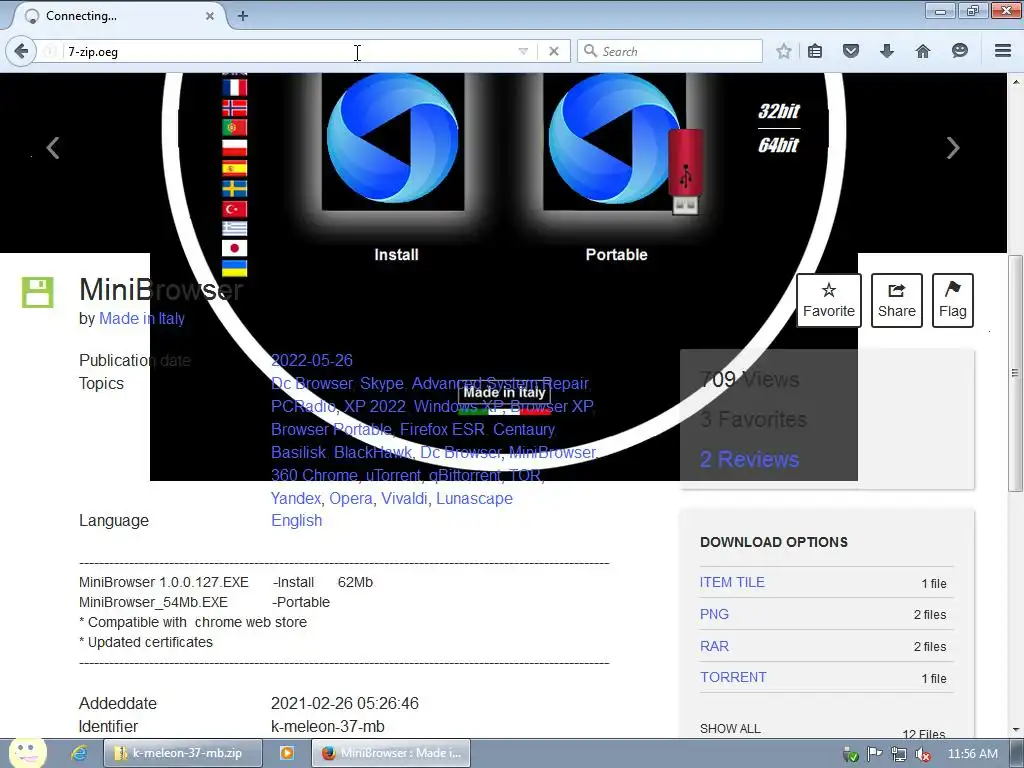Open the RAR download option
The image size is (1024, 768).
(x=714, y=647)
